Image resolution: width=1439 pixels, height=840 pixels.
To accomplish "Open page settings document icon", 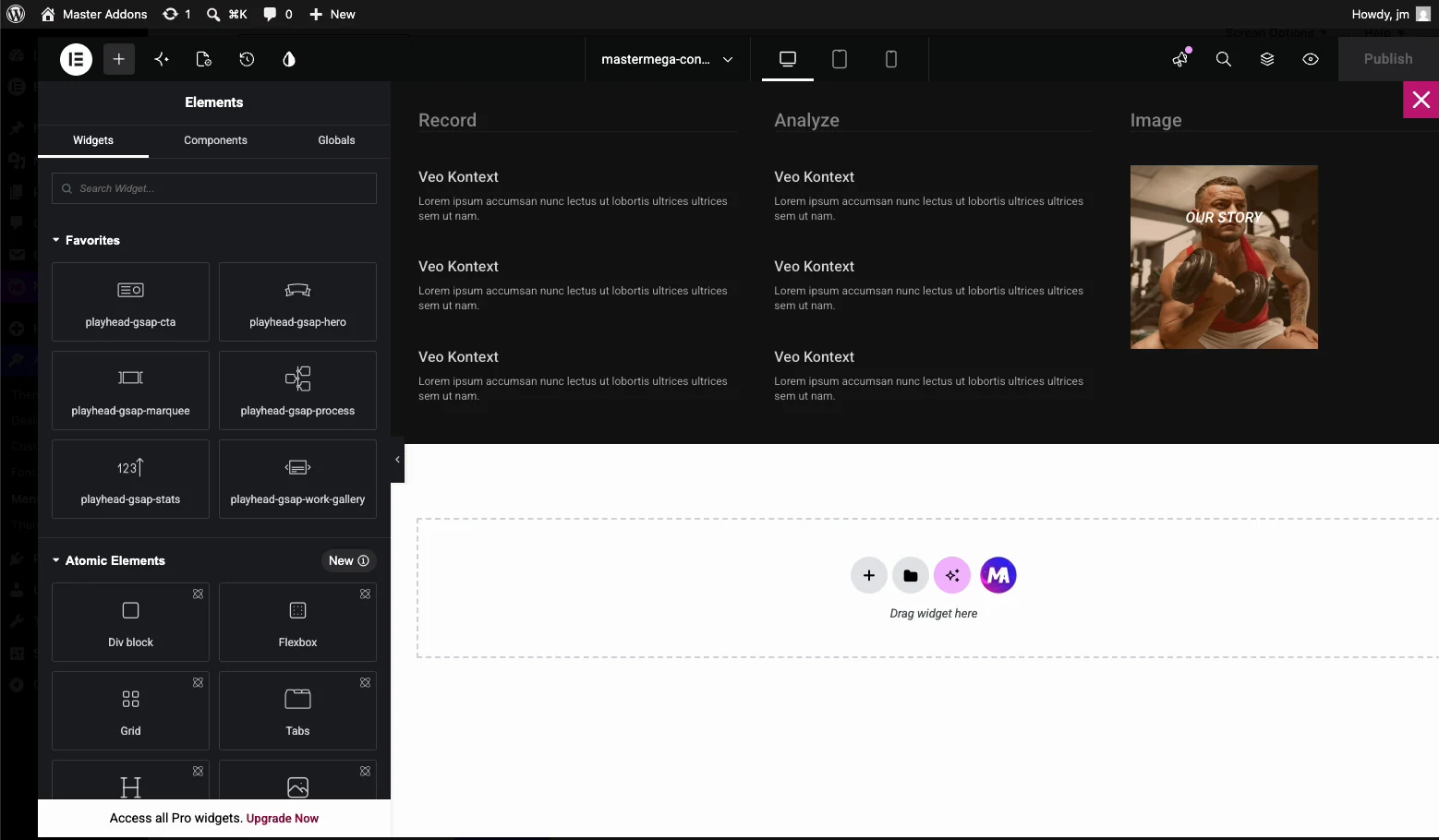I will [204, 59].
